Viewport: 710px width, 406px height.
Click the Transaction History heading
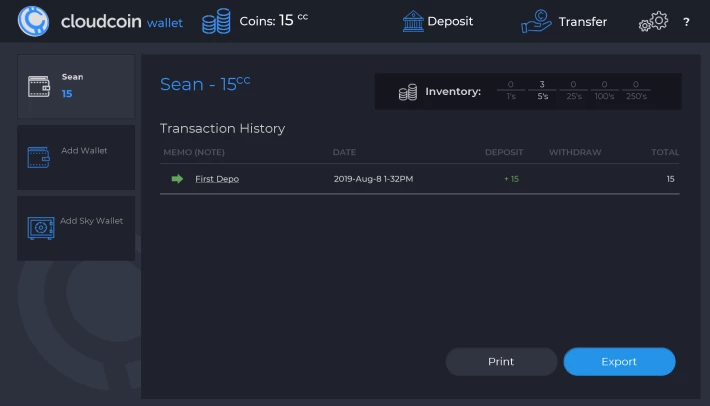coord(222,129)
